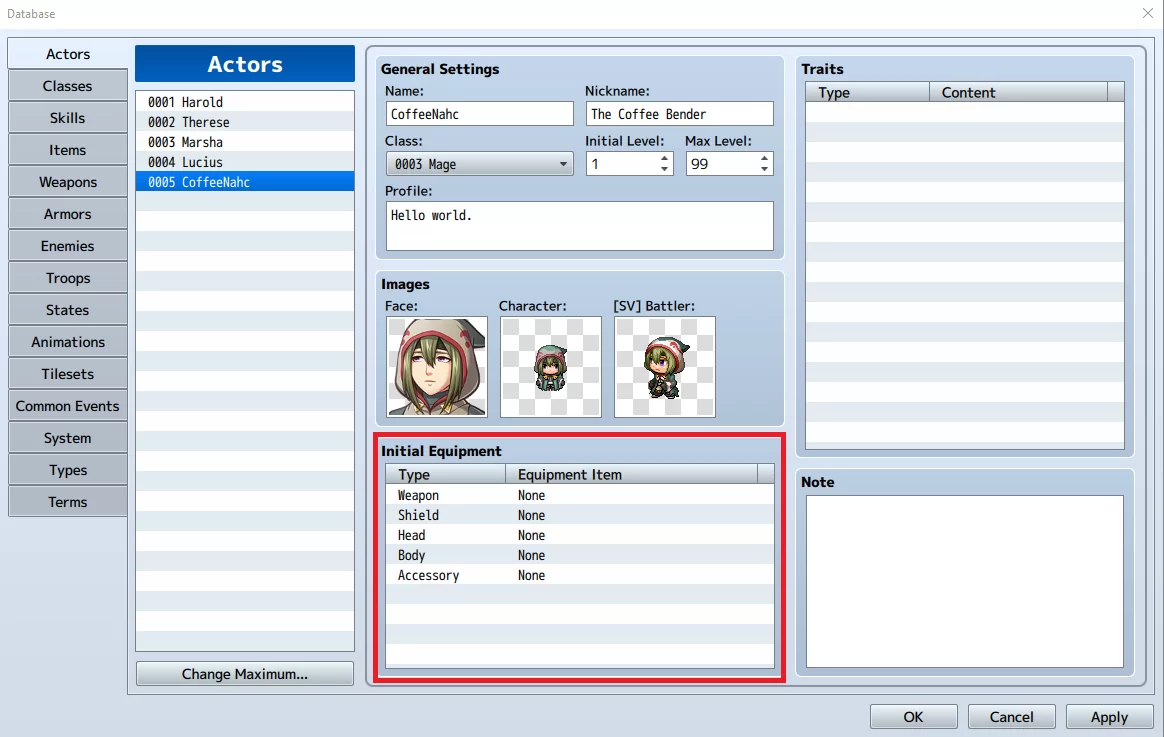Increase the Initial Level value
This screenshot has width=1164, height=737.
[x=664, y=158]
